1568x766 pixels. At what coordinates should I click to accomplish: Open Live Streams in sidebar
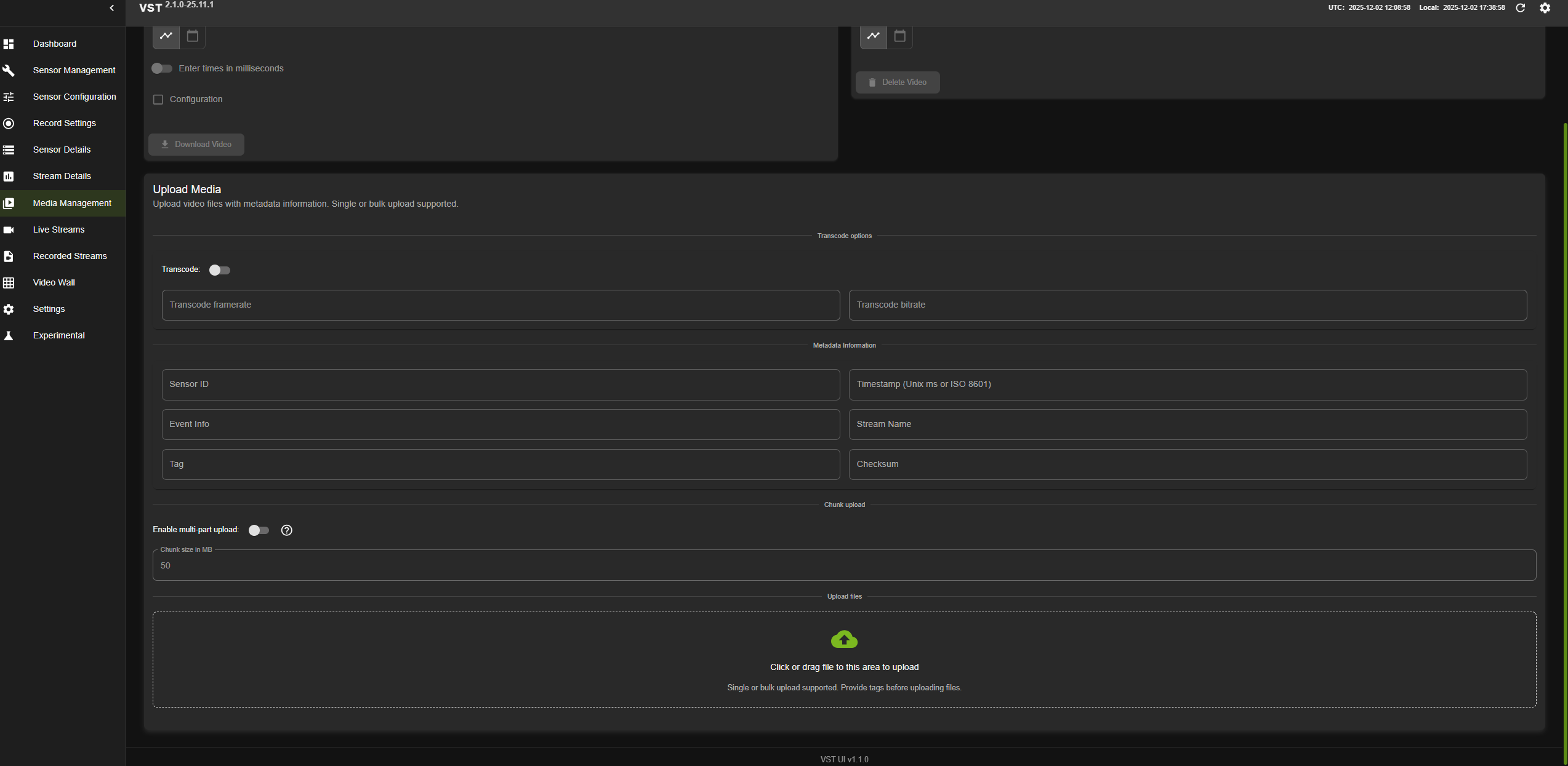click(x=58, y=229)
